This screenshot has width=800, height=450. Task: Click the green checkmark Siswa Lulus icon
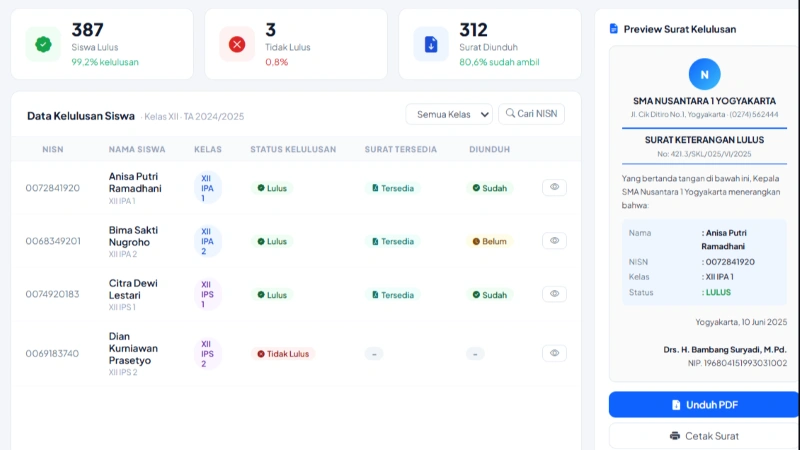click(43, 44)
